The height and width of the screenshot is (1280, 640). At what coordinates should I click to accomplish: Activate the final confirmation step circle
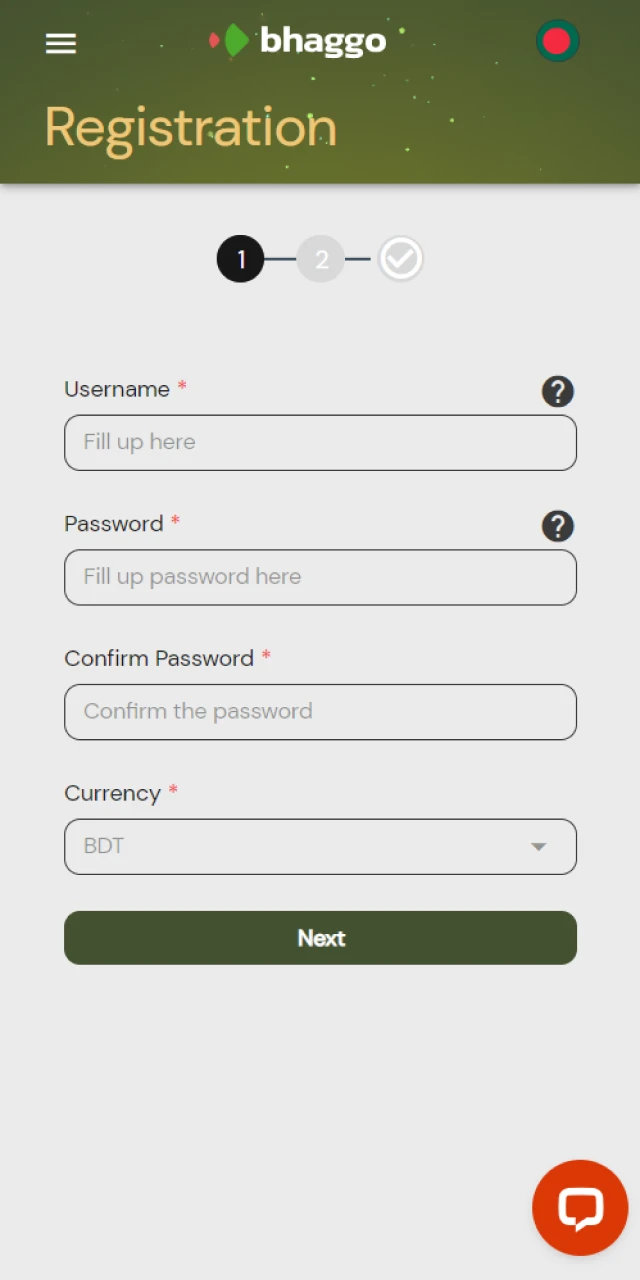pyautogui.click(x=400, y=258)
